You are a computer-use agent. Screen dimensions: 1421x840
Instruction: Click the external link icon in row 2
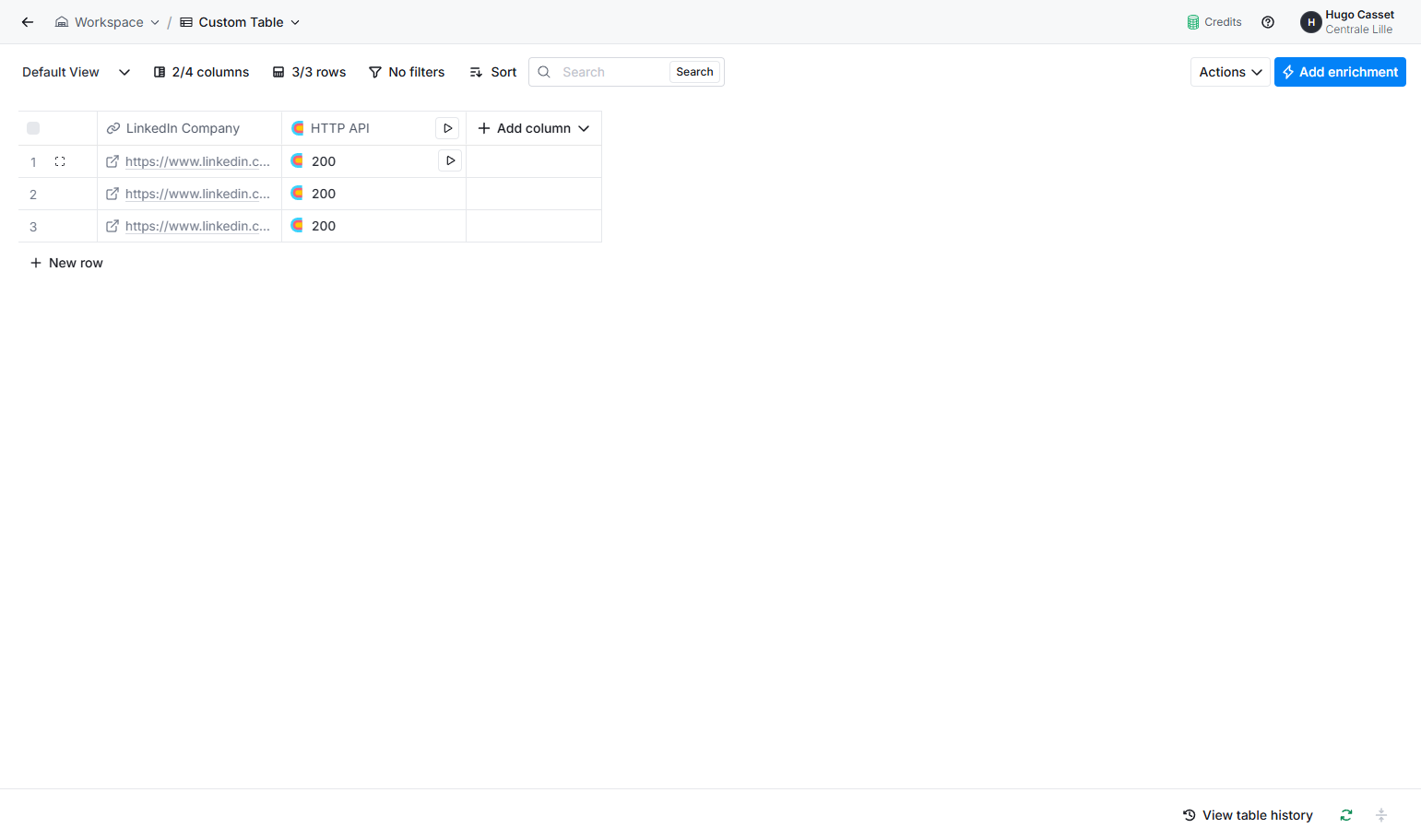click(112, 194)
